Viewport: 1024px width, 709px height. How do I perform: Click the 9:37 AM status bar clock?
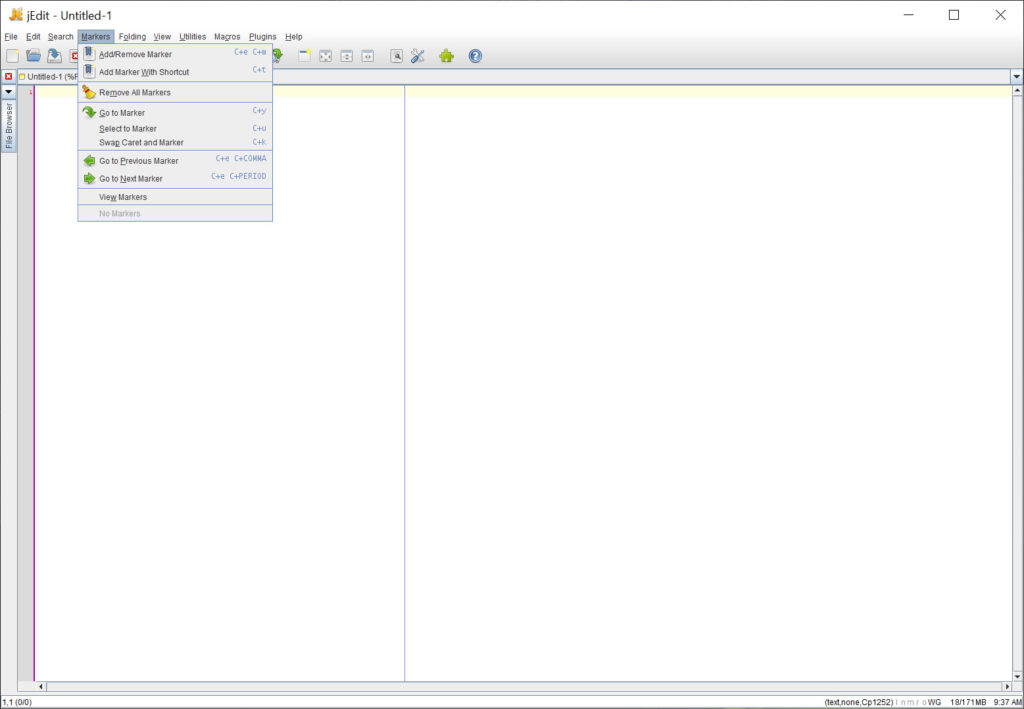(x=1009, y=702)
